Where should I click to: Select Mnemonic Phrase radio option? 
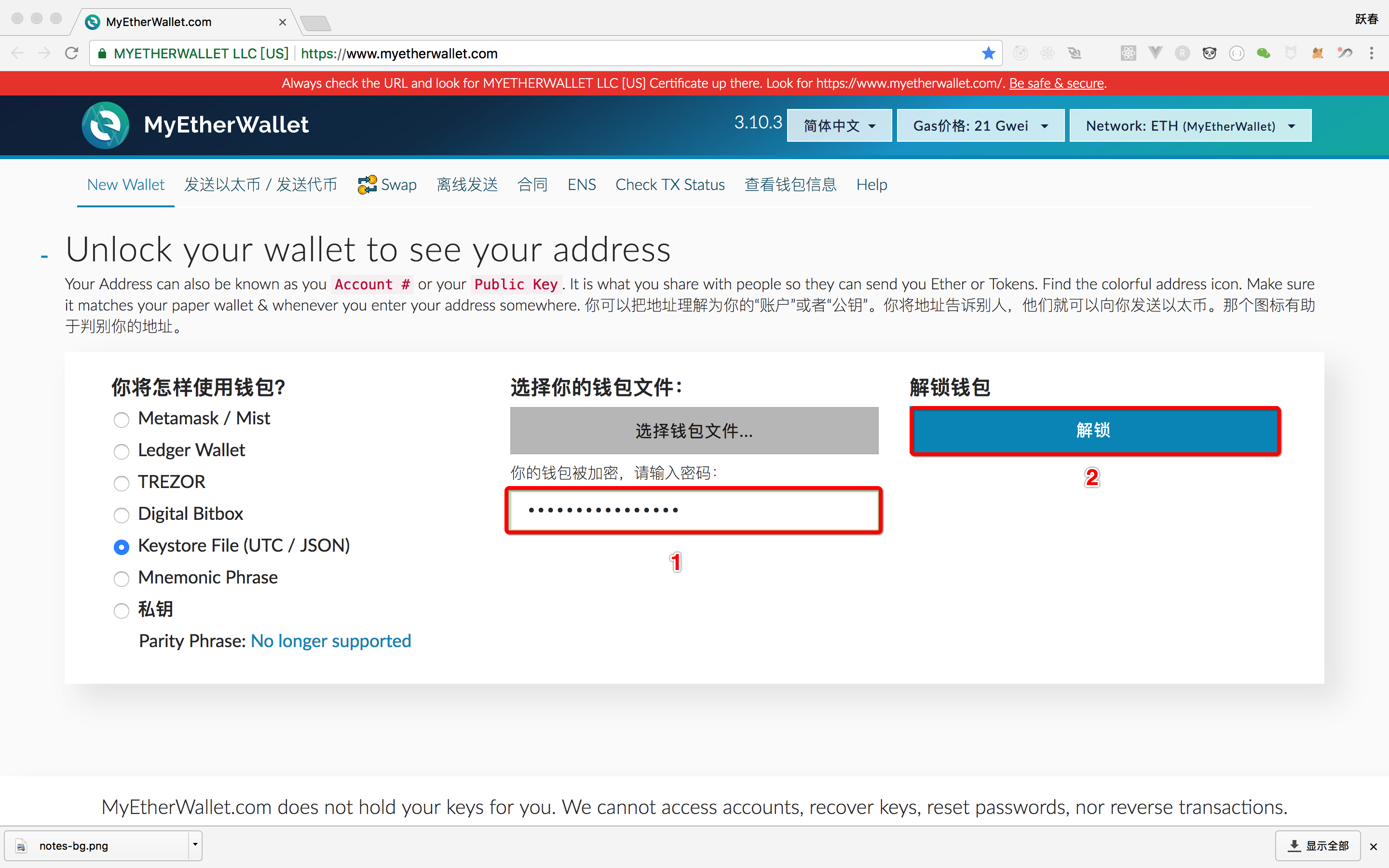(x=121, y=579)
